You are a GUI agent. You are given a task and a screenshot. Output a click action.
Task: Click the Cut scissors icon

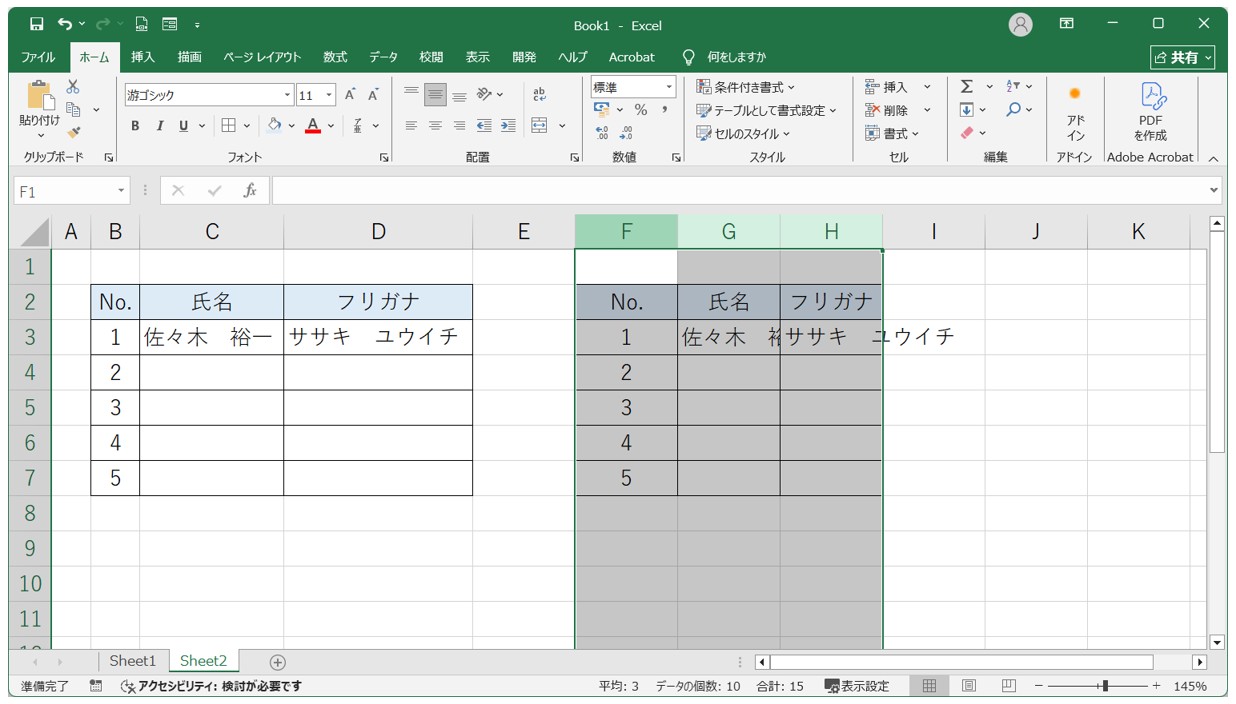pyautogui.click(x=73, y=87)
